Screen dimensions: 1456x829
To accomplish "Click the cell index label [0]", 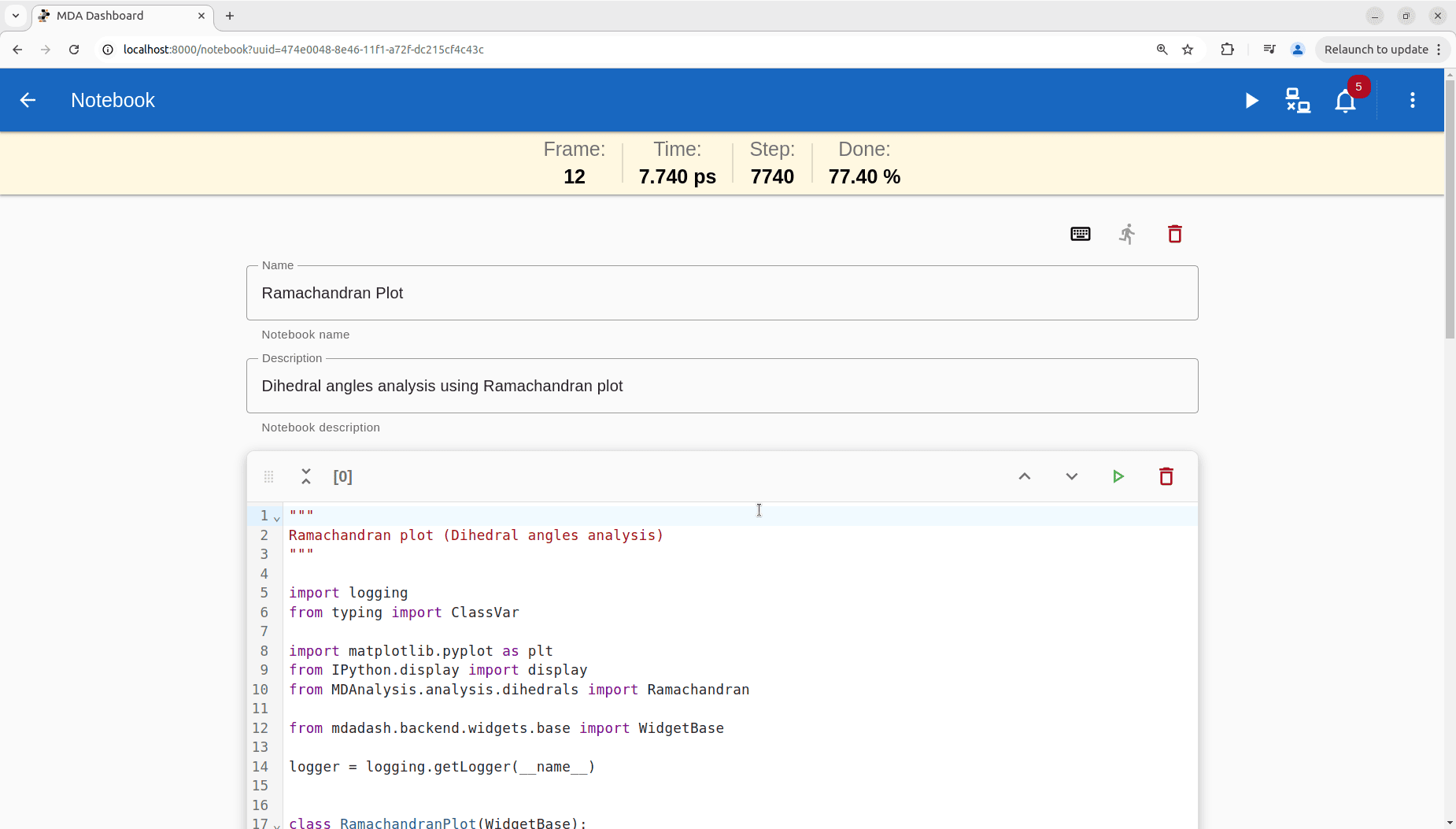I will (x=343, y=476).
